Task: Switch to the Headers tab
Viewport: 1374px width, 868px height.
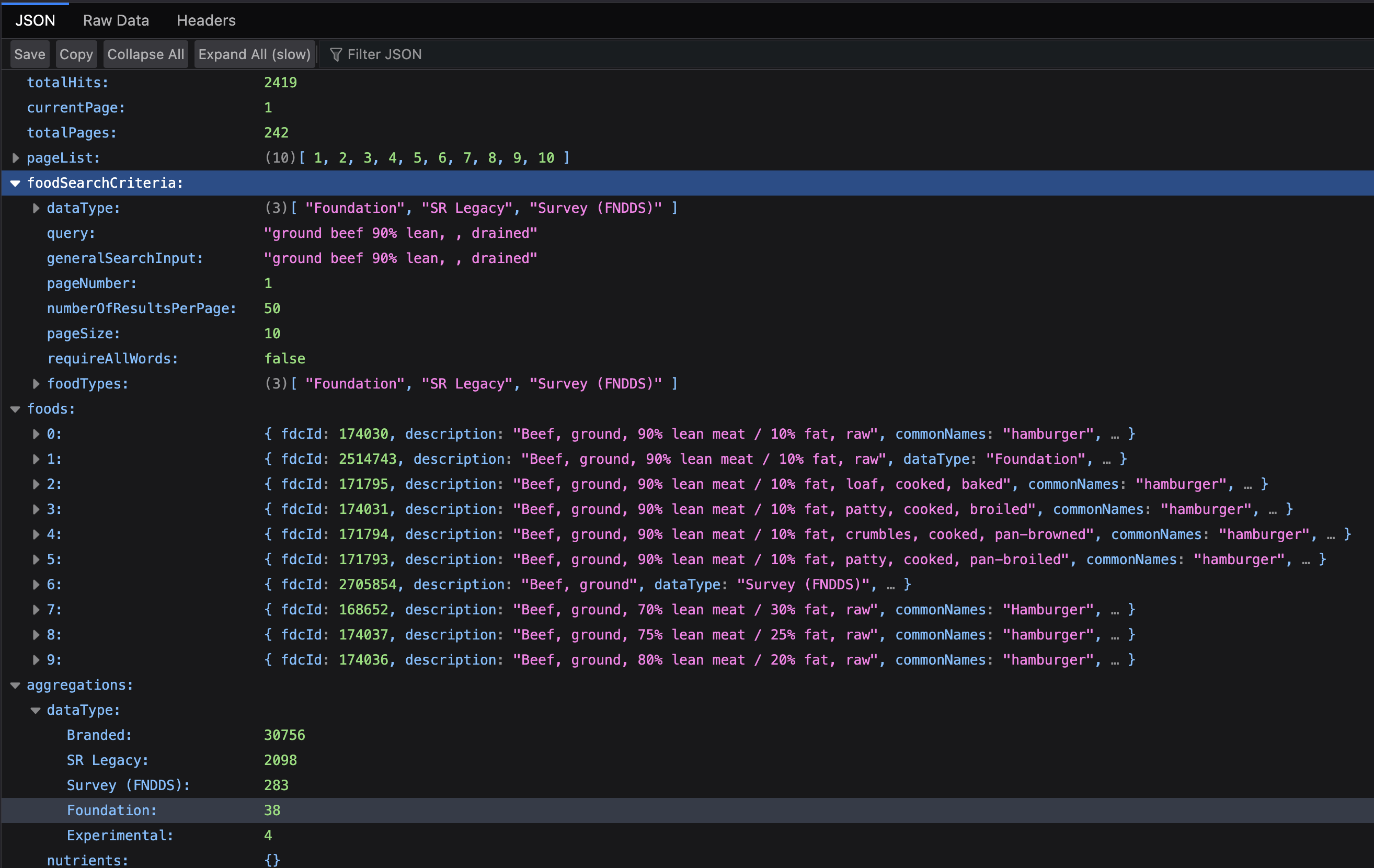Action: (206, 20)
